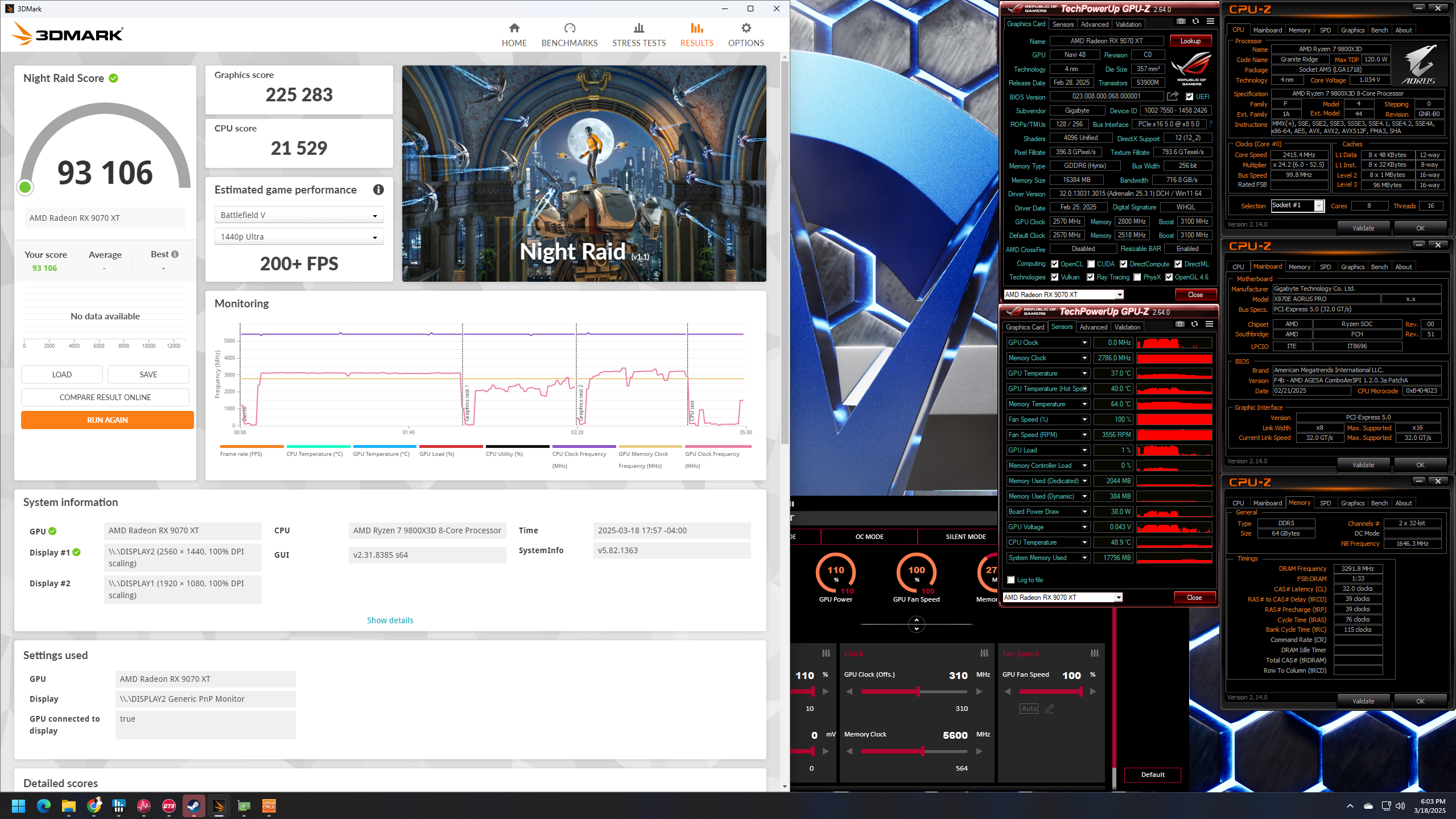The height and width of the screenshot is (819, 1456).
Task: Switch to Advanced tab in upper GPU-Z window
Action: (1095, 24)
